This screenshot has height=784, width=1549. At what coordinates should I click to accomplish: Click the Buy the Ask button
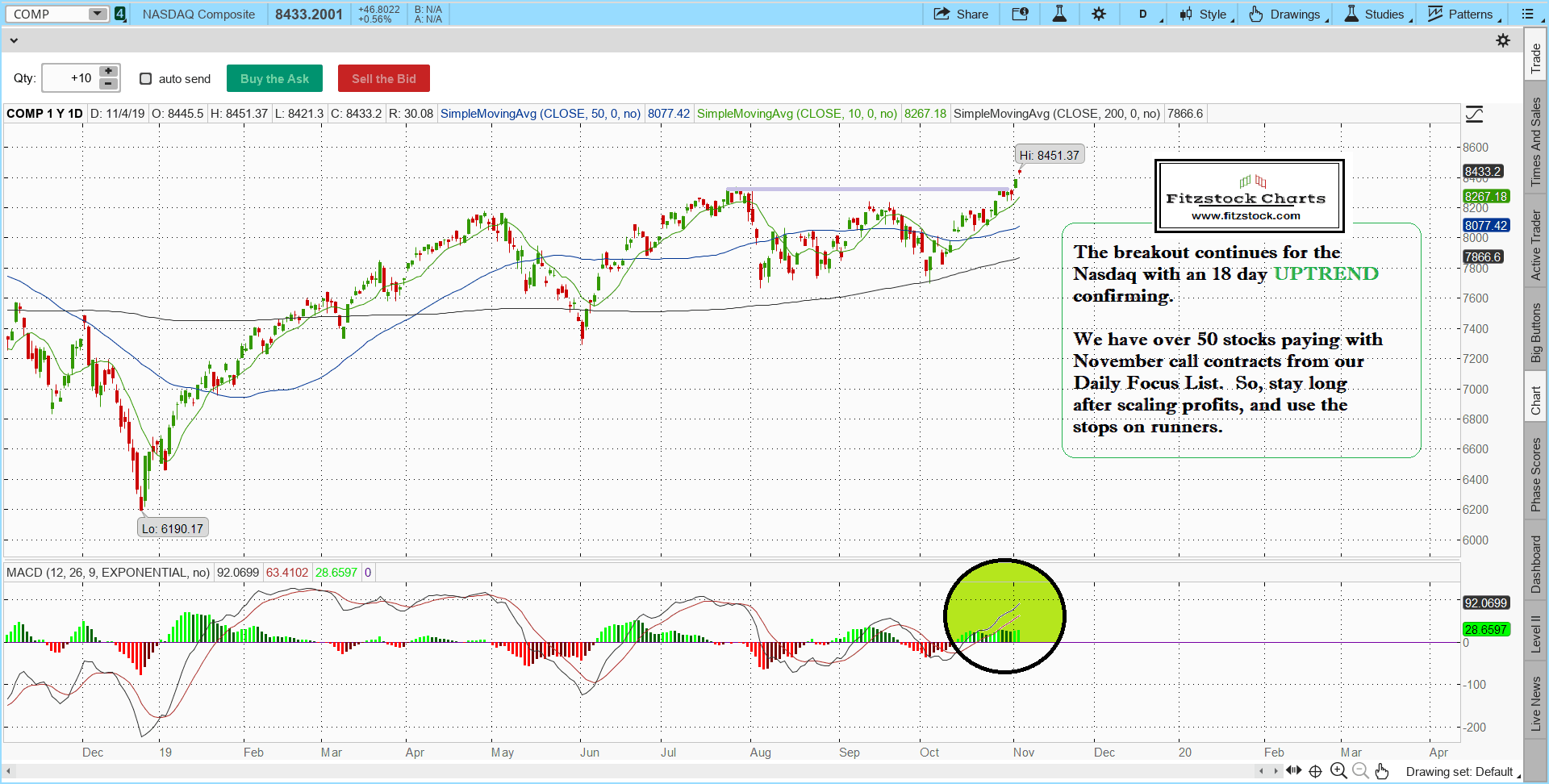pos(274,79)
